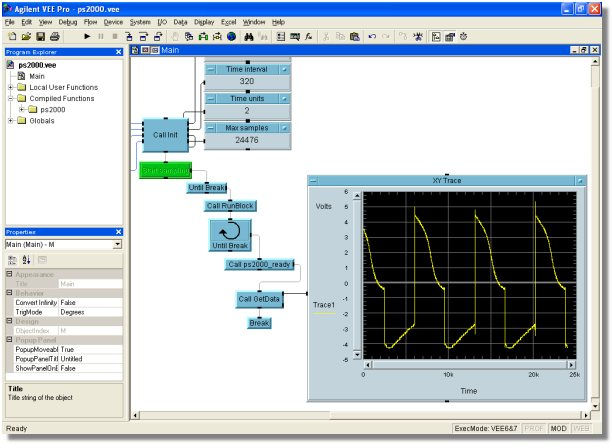
Task: Open a file with the Open folder icon
Action: [x=26, y=37]
